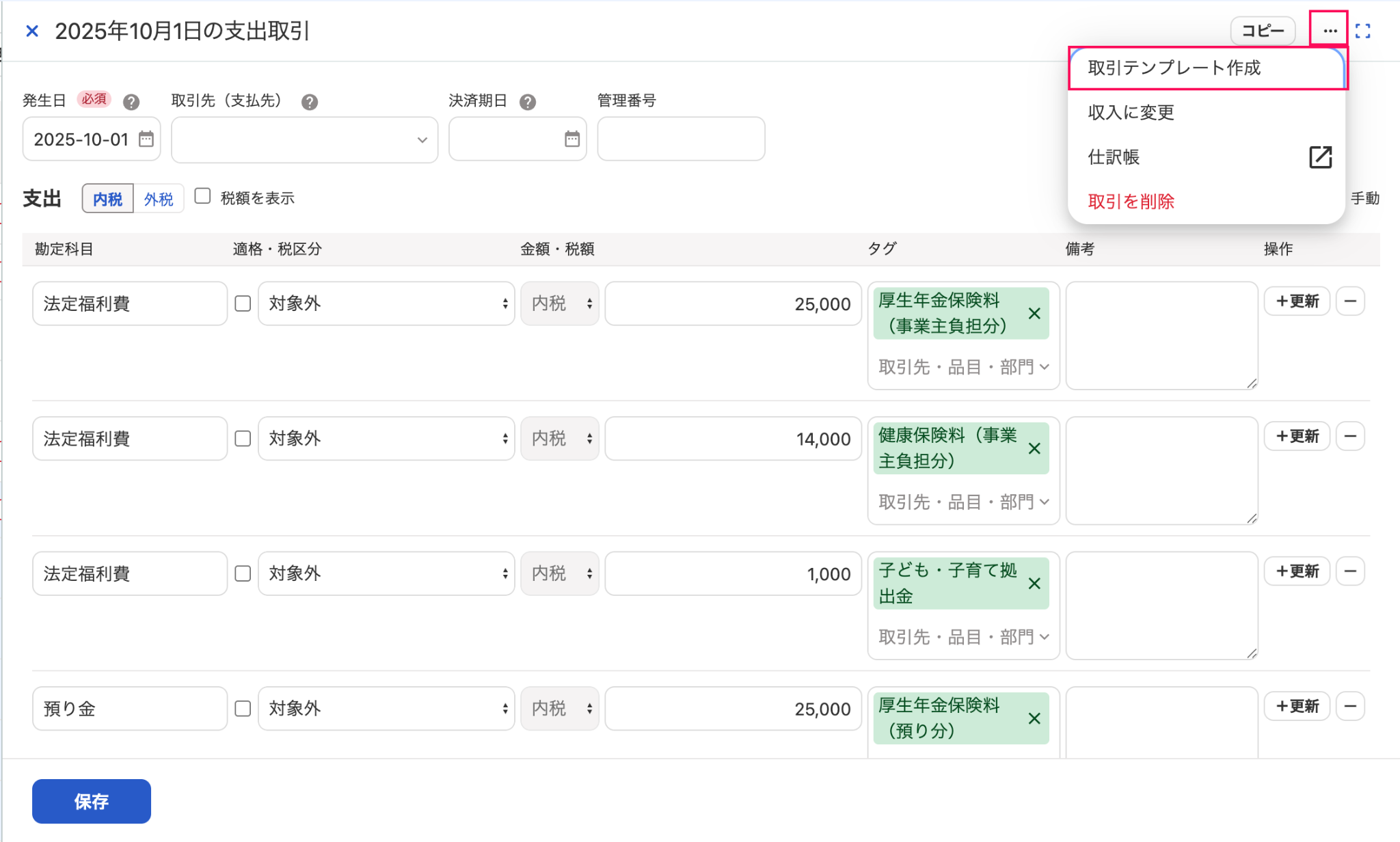Expand 取引先・品目・部門 in 14,000 row
1400x842 pixels.
pyautogui.click(x=963, y=502)
